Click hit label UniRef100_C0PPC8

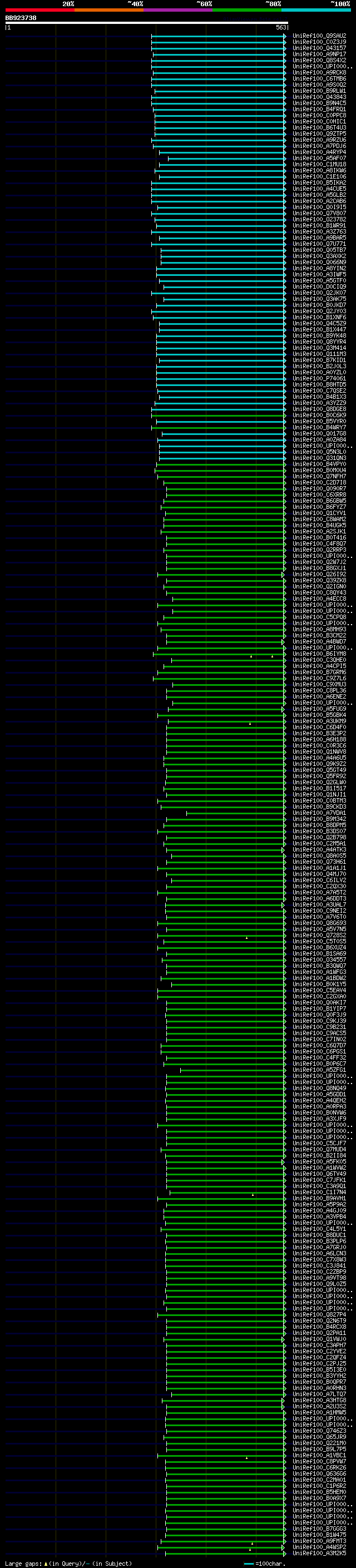click(x=319, y=115)
